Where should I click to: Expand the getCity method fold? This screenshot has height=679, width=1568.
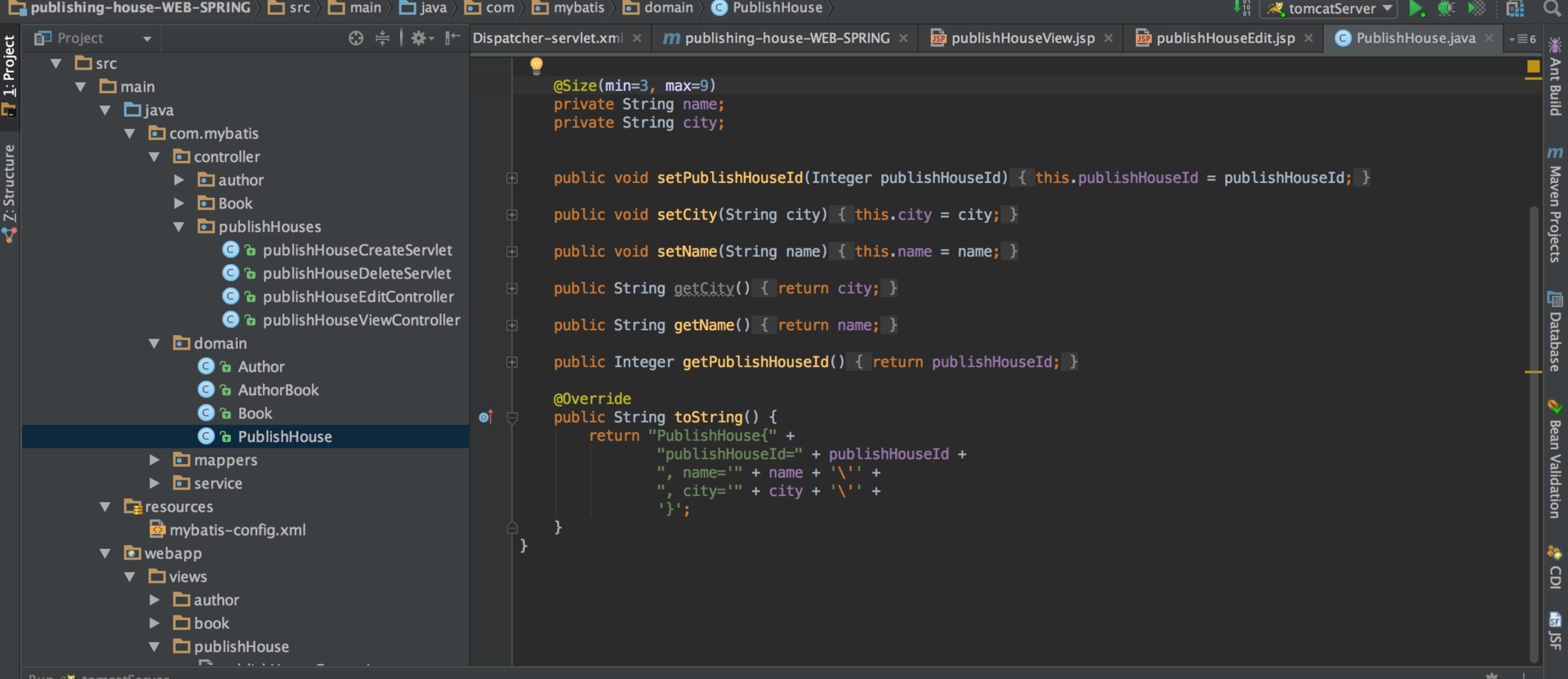512,288
